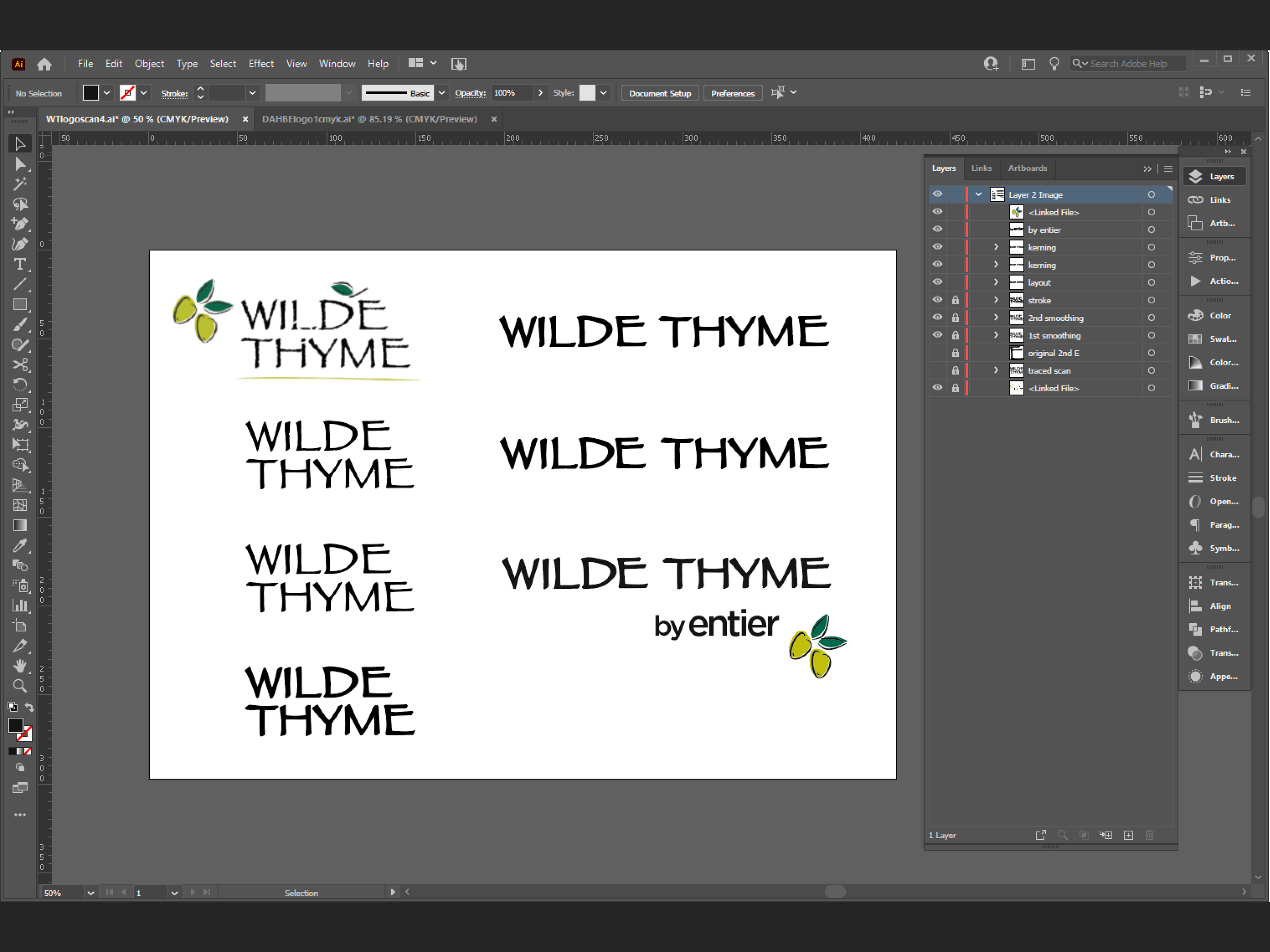Click the underlined Opacity label
Screen dimensions: 1270x952
pyautogui.click(x=470, y=93)
